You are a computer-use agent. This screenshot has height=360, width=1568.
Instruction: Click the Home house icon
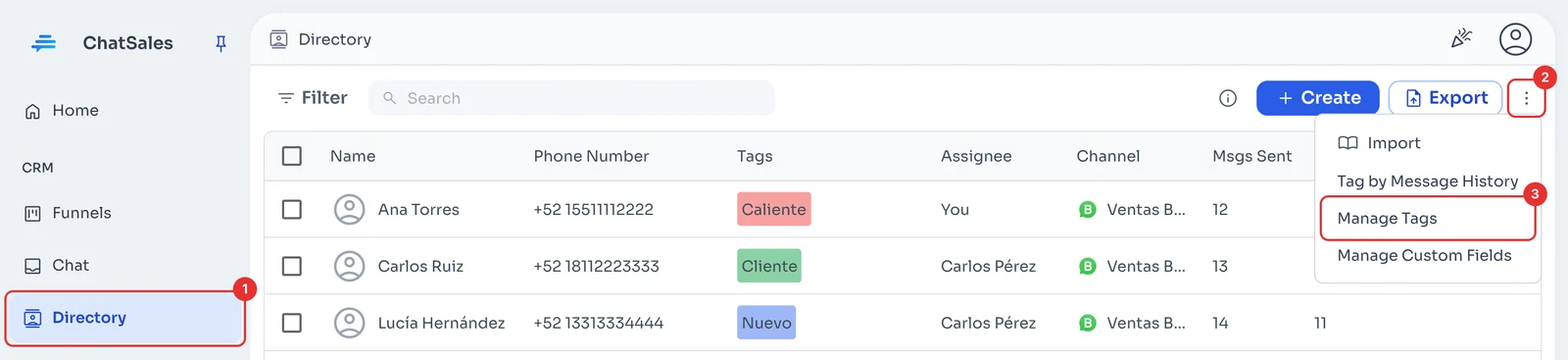coord(32,111)
